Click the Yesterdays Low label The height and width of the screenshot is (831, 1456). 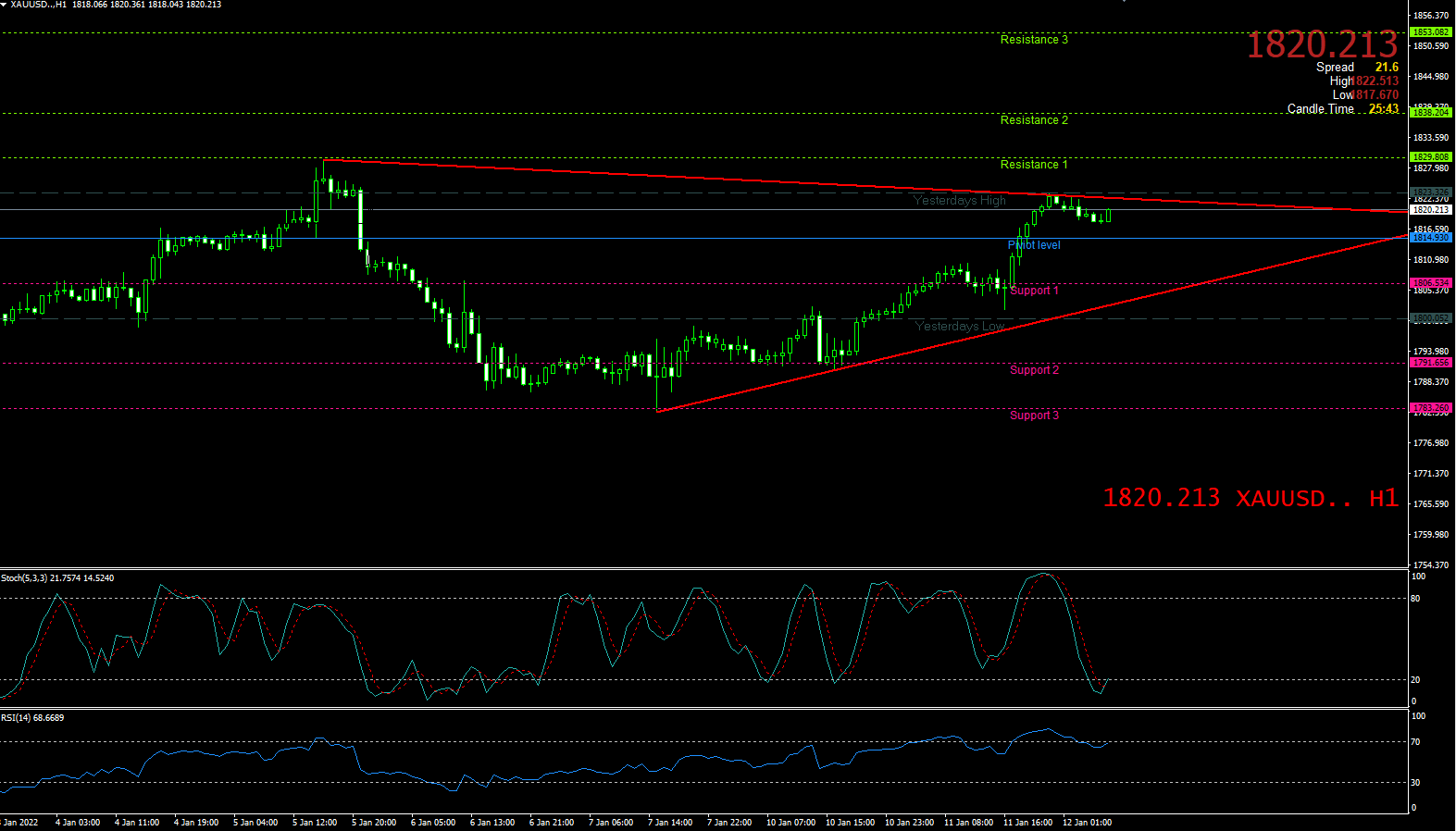959,327
